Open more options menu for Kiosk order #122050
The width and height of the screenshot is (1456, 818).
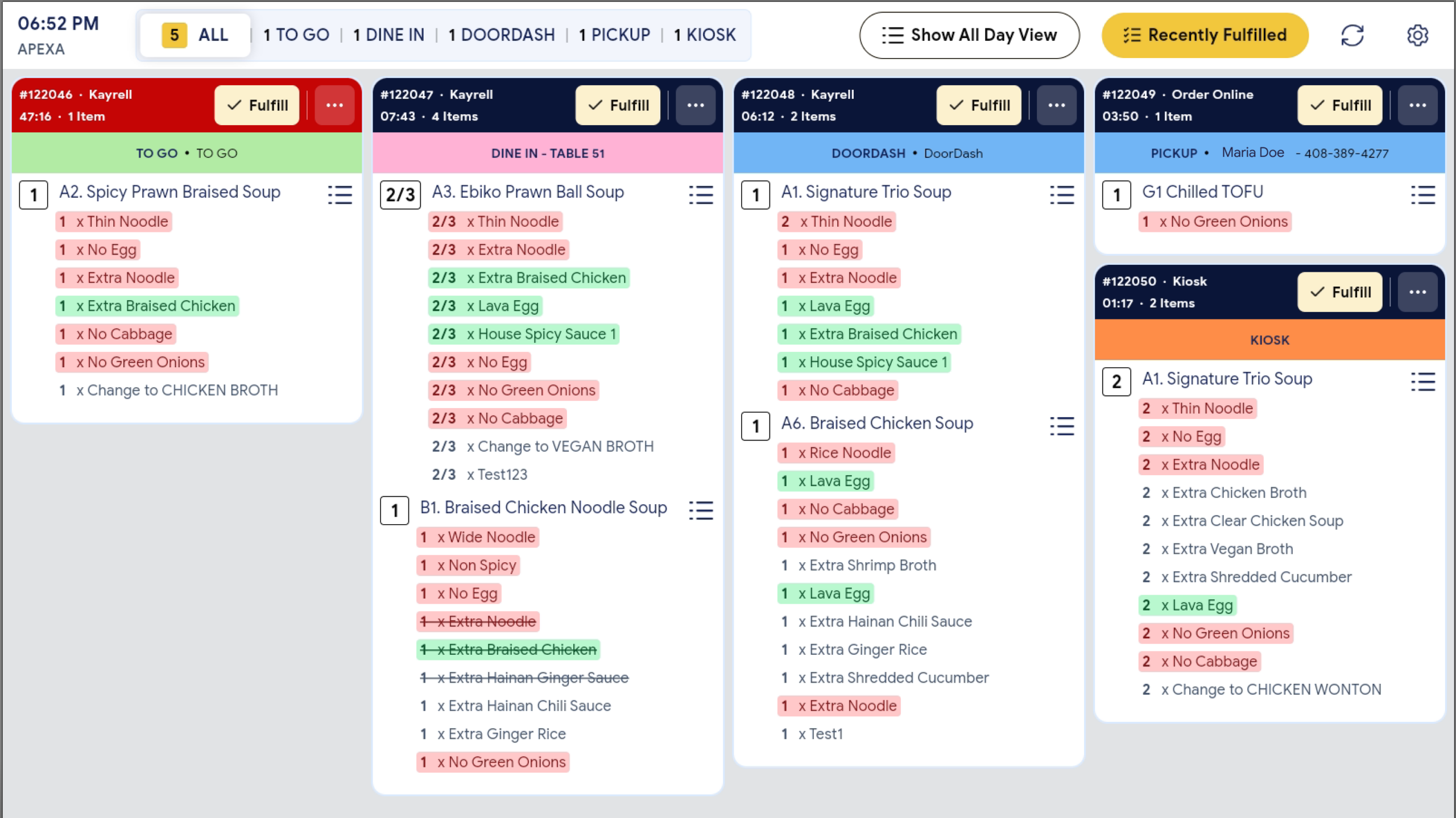pos(1418,292)
